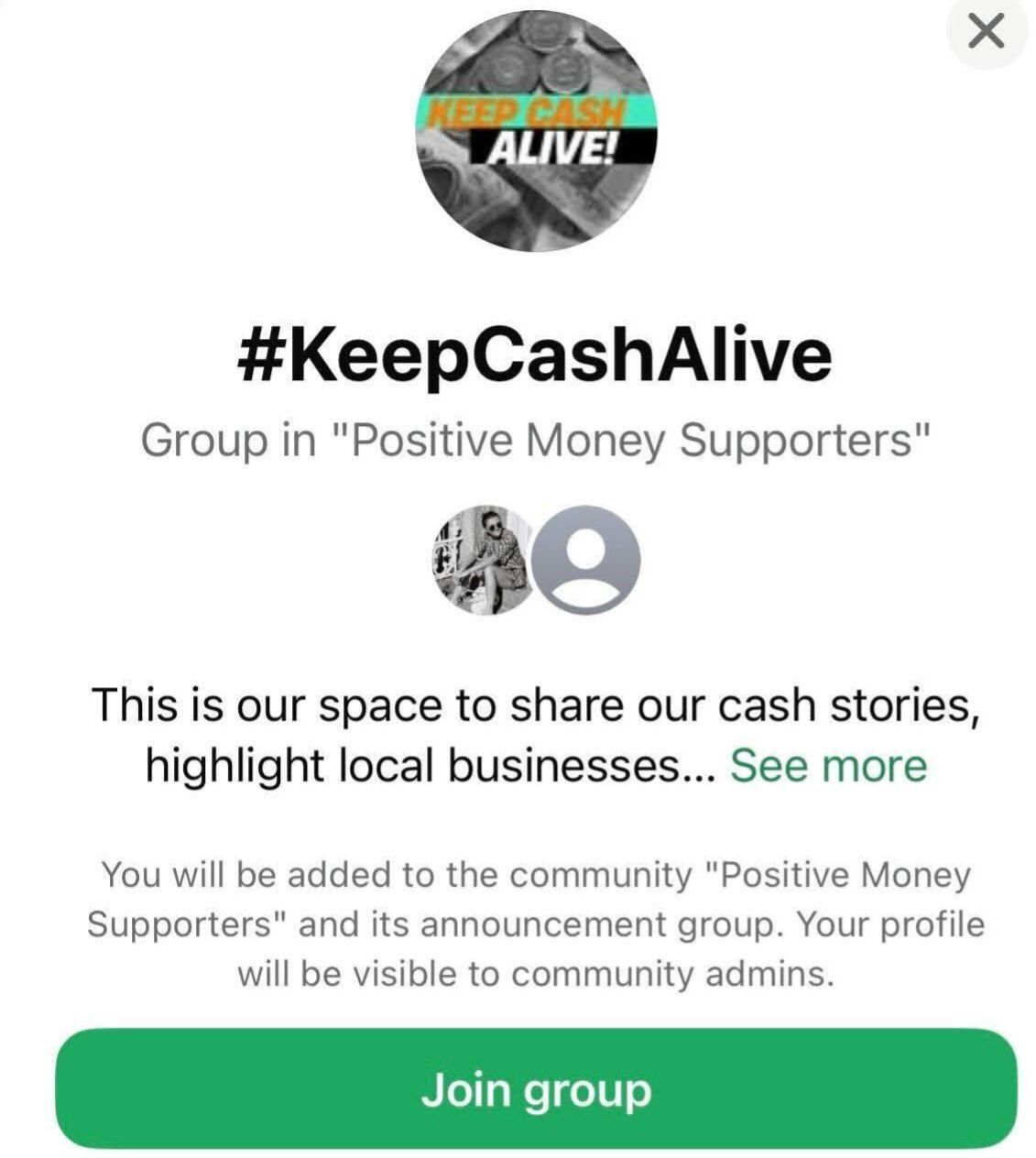
Task: Select the #KeepCashAlive group title
Action: point(534,355)
